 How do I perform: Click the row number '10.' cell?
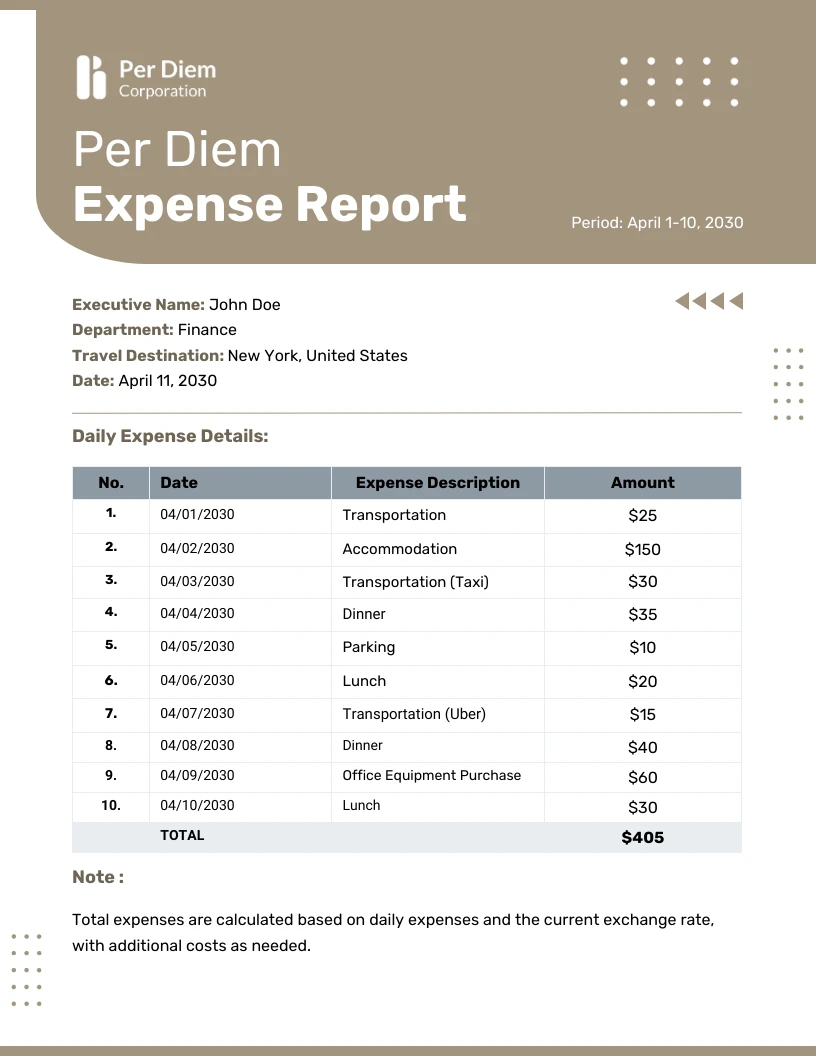pos(111,805)
